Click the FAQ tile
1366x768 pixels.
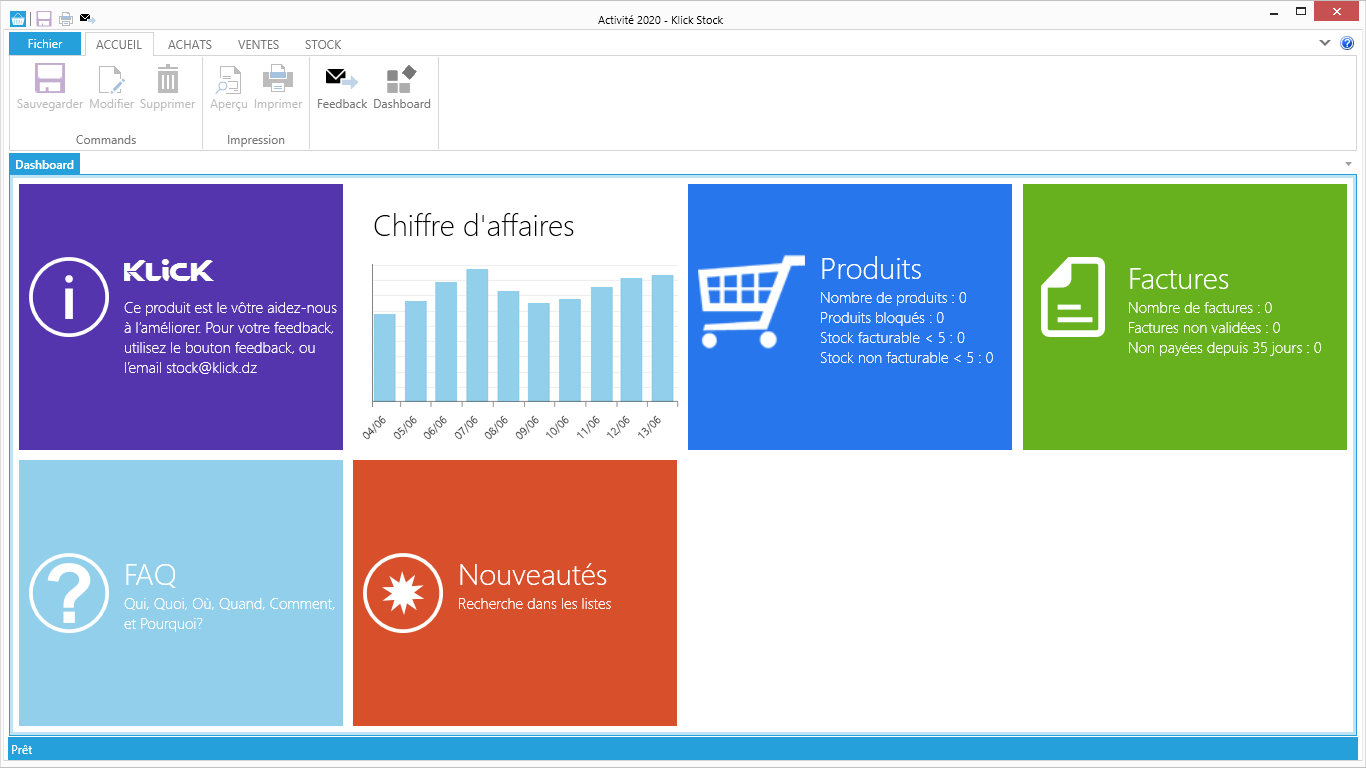(180, 593)
